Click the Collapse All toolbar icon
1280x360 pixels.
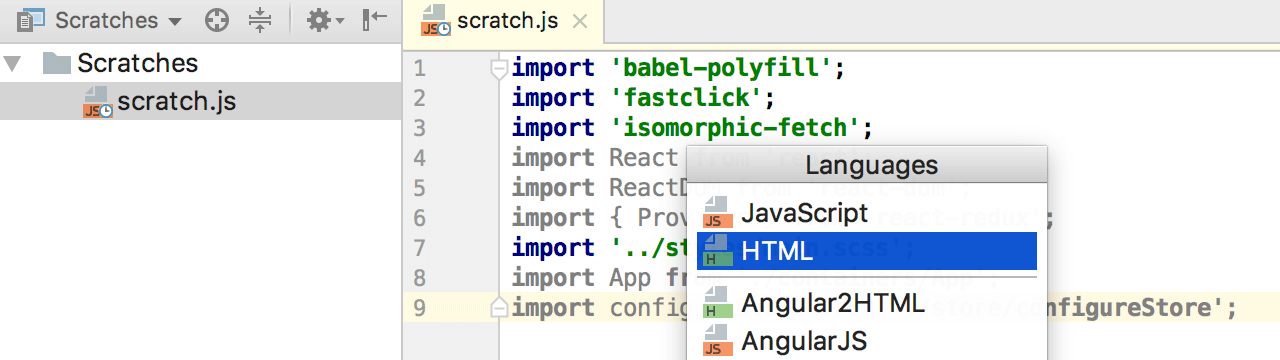(259, 20)
